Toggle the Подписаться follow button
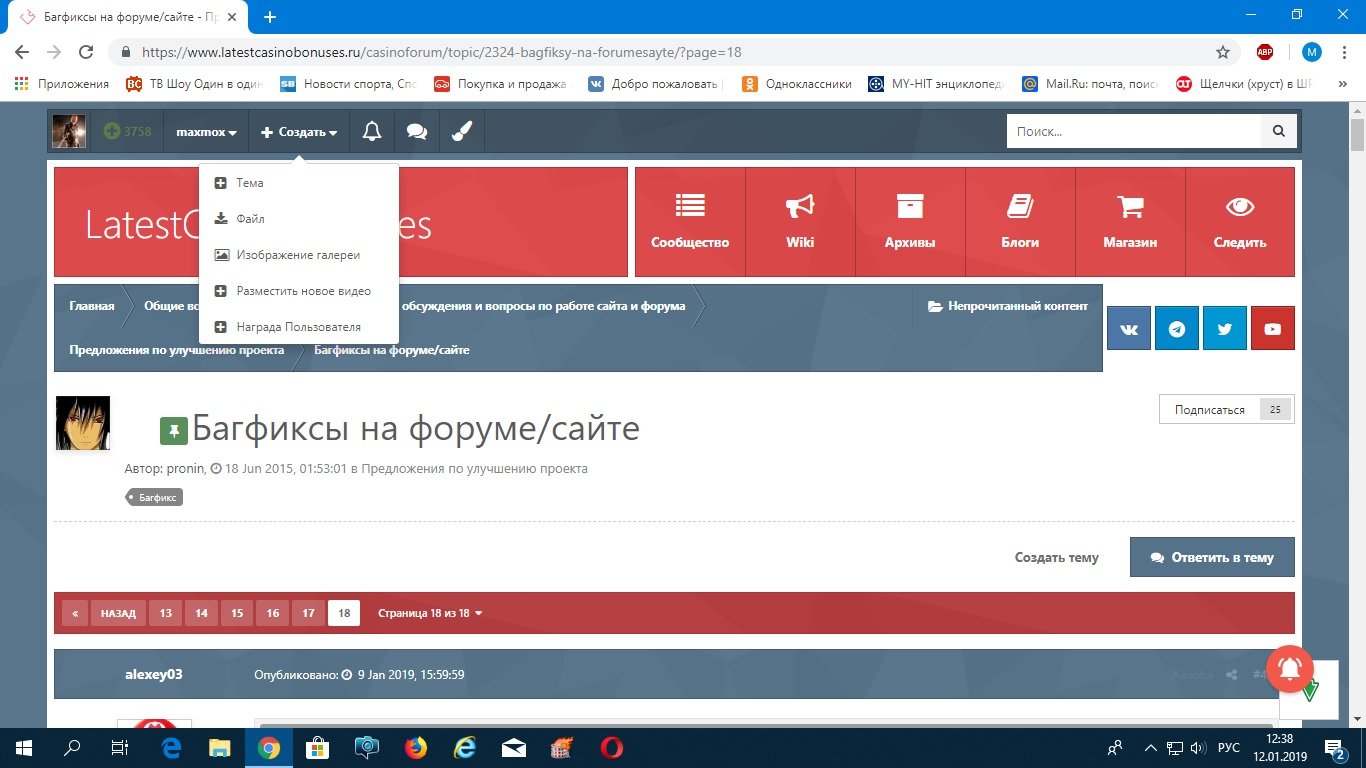The width and height of the screenshot is (1366, 768). pyautogui.click(x=1209, y=410)
